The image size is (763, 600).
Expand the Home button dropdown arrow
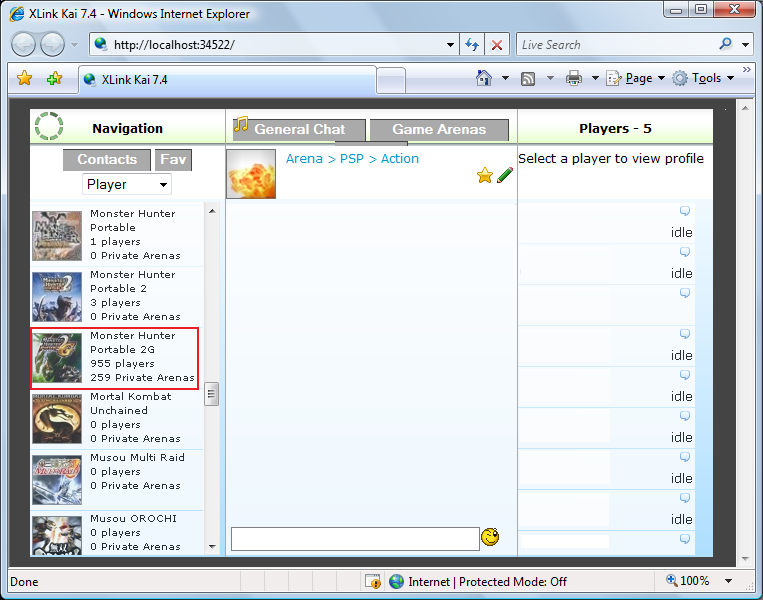(x=505, y=78)
